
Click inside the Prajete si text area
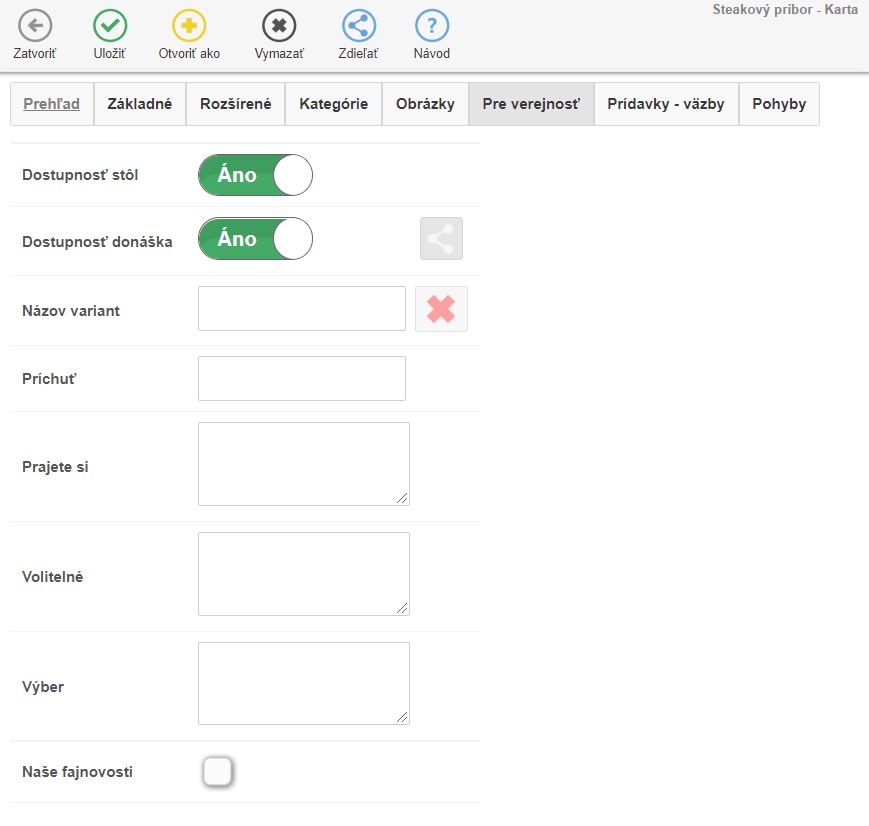point(303,464)
